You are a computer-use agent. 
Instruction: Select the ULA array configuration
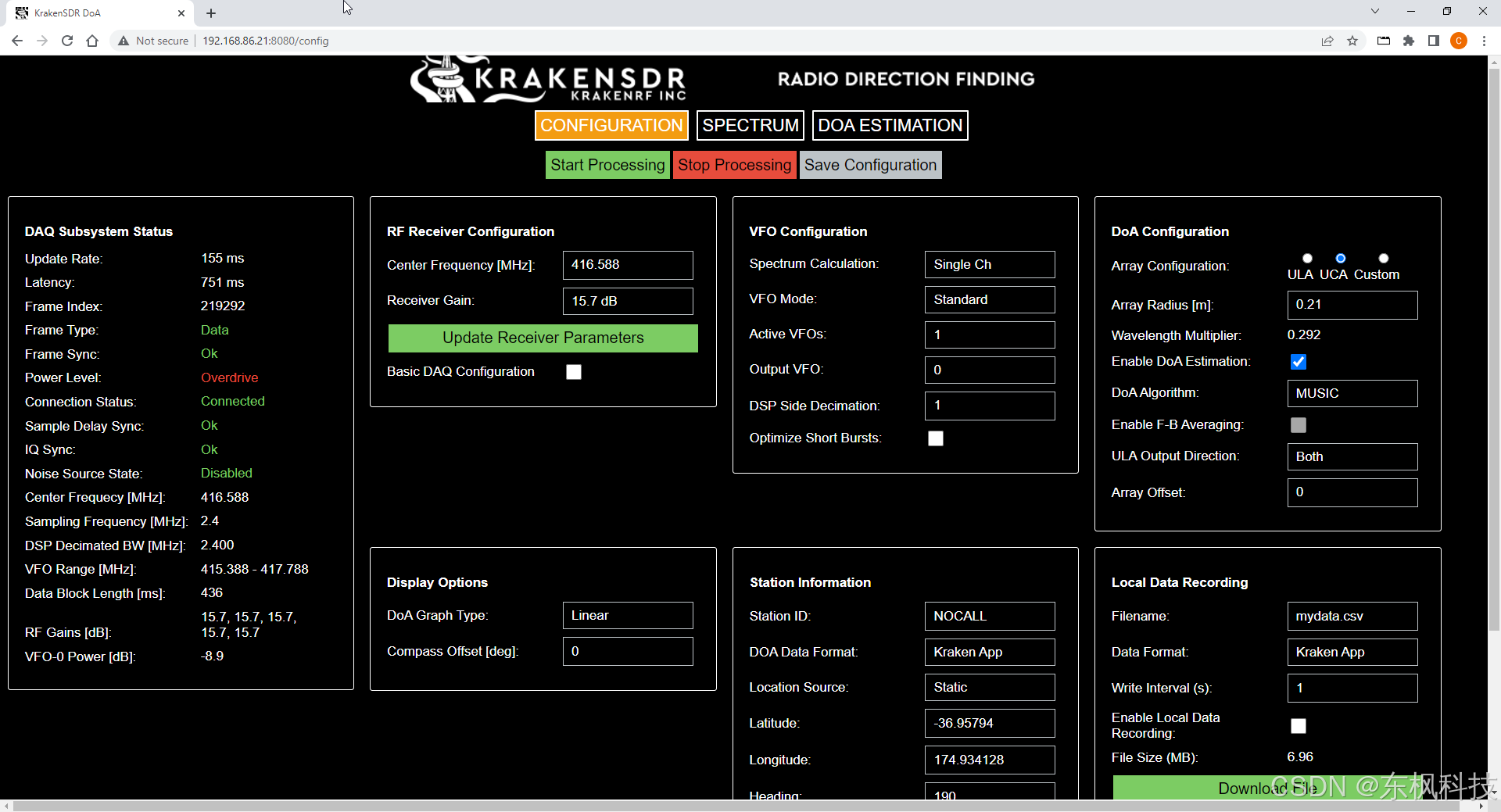[x=1307, y=258]
